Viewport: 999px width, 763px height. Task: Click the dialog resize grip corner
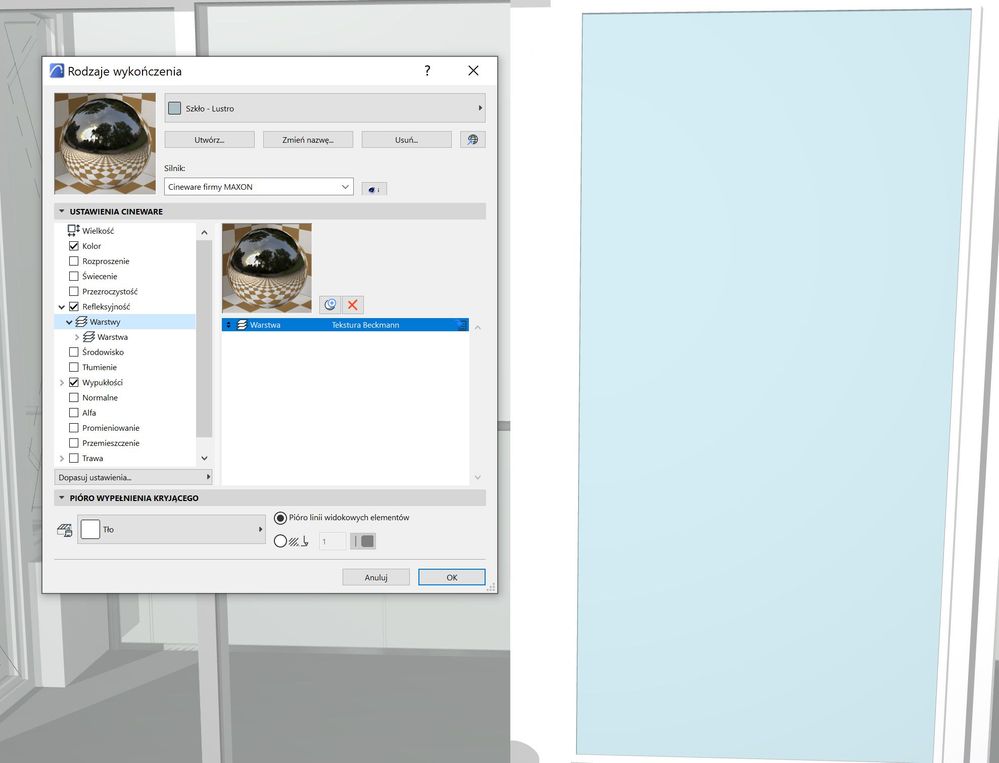[x=491, y=587]
